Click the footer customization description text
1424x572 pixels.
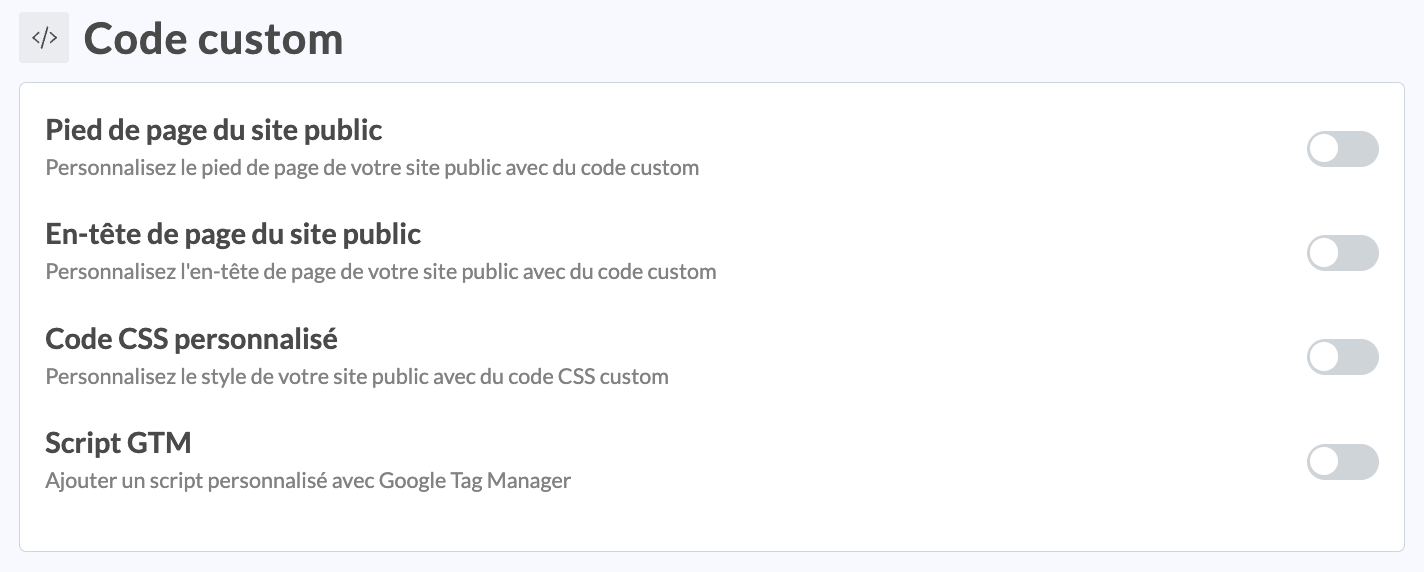click(x=372, y=167)
